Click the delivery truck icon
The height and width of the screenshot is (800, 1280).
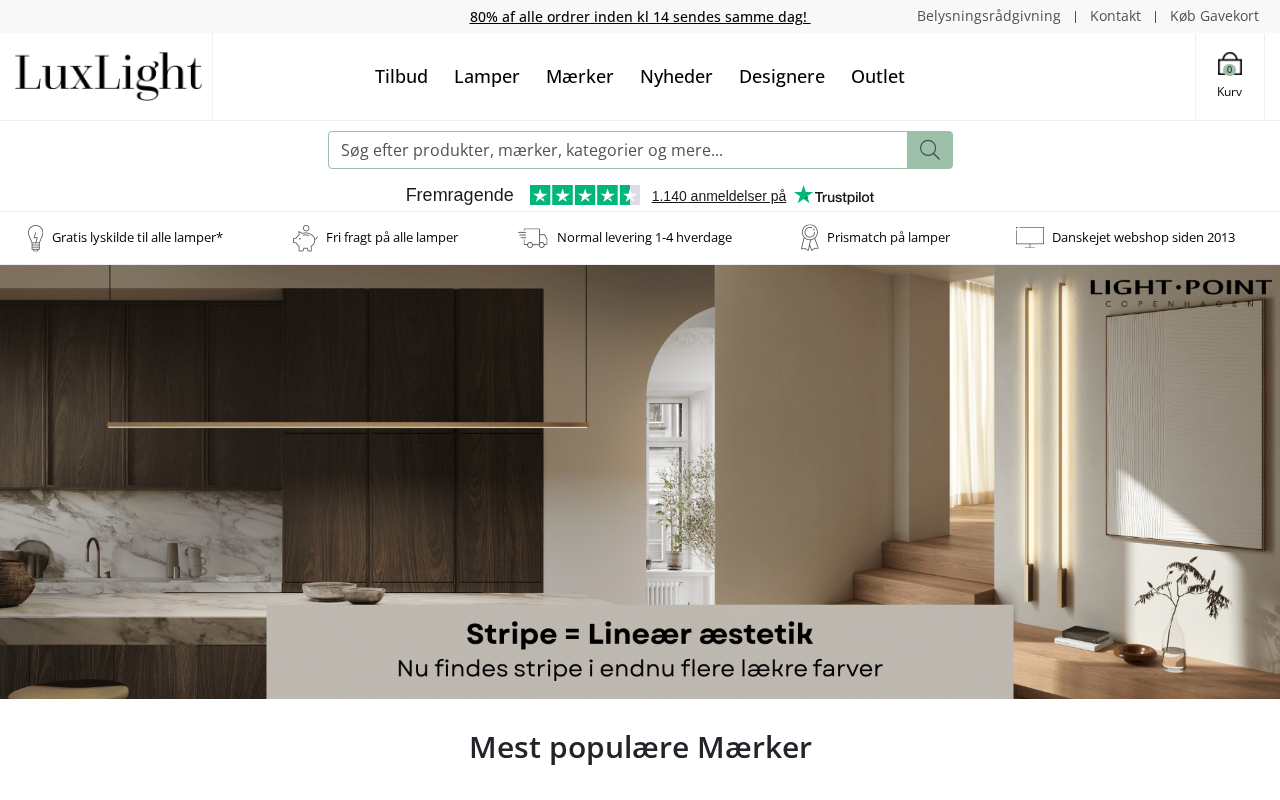tap(533, 238)
